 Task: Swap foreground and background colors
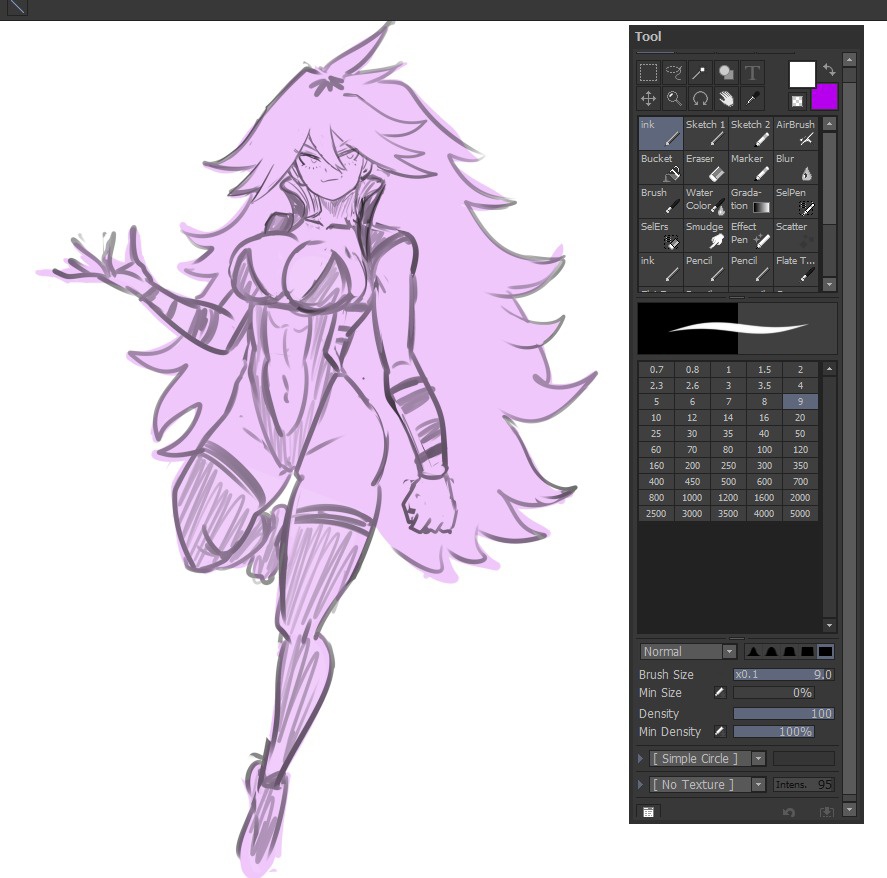(829, 70)
